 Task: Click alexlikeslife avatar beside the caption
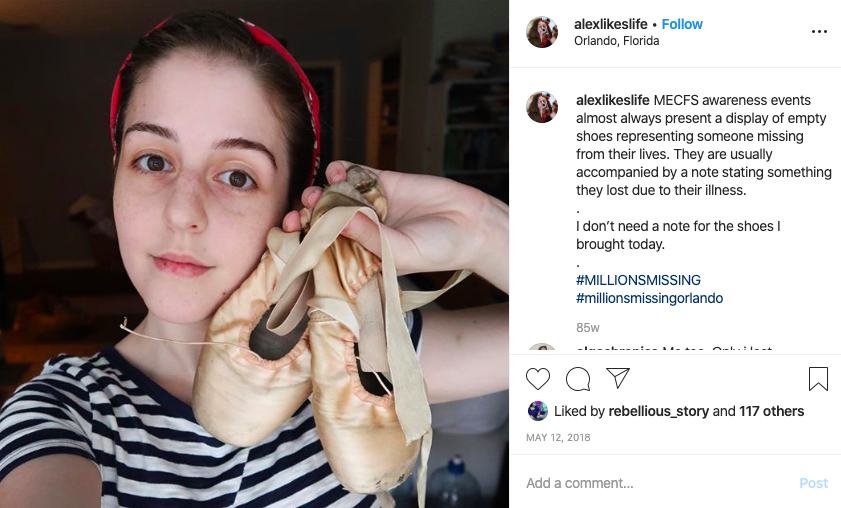tap(542, 107)
